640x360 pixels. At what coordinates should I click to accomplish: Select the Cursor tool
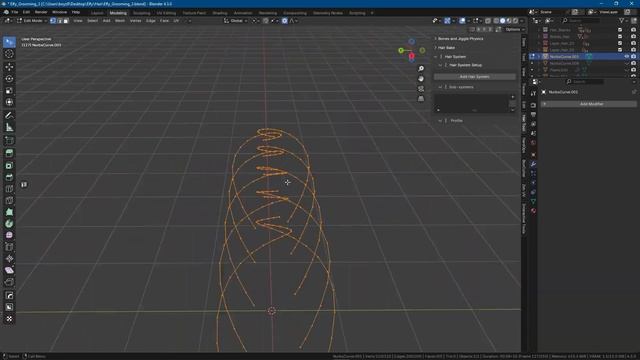9,54
